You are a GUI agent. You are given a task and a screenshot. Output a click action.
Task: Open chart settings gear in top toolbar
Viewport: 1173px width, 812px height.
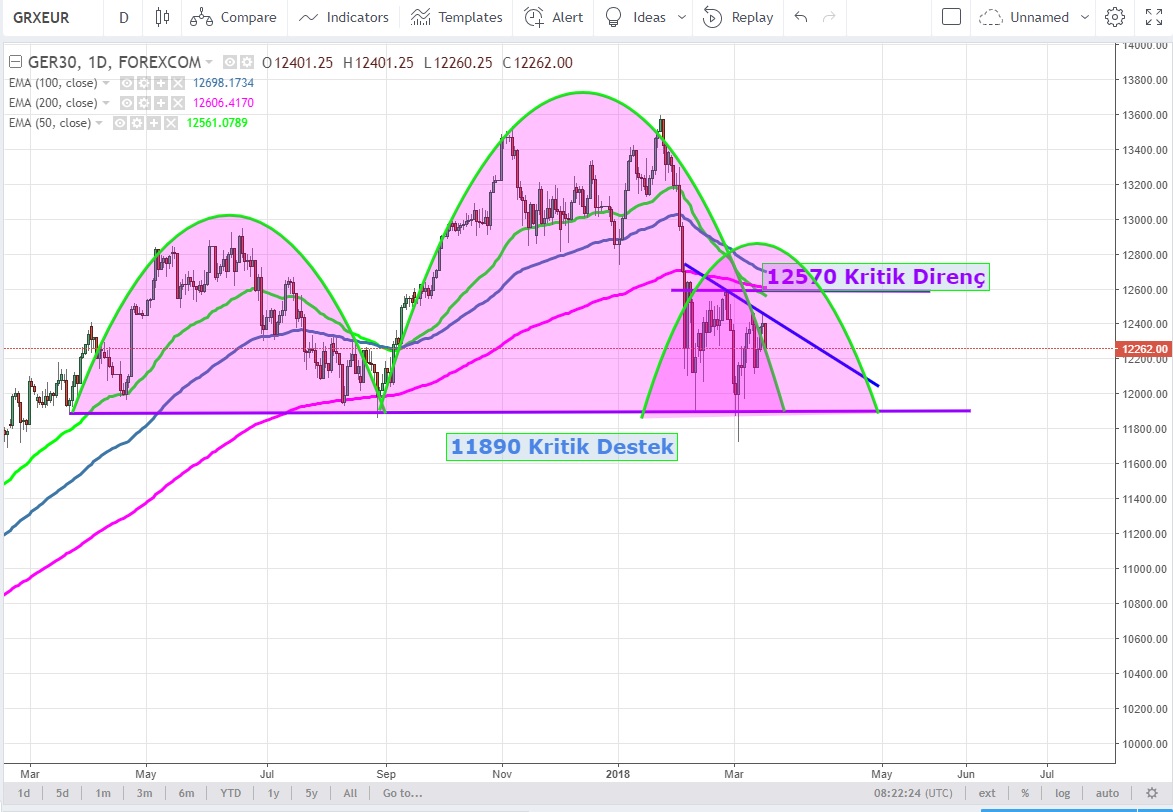(x=1115, y=17)
